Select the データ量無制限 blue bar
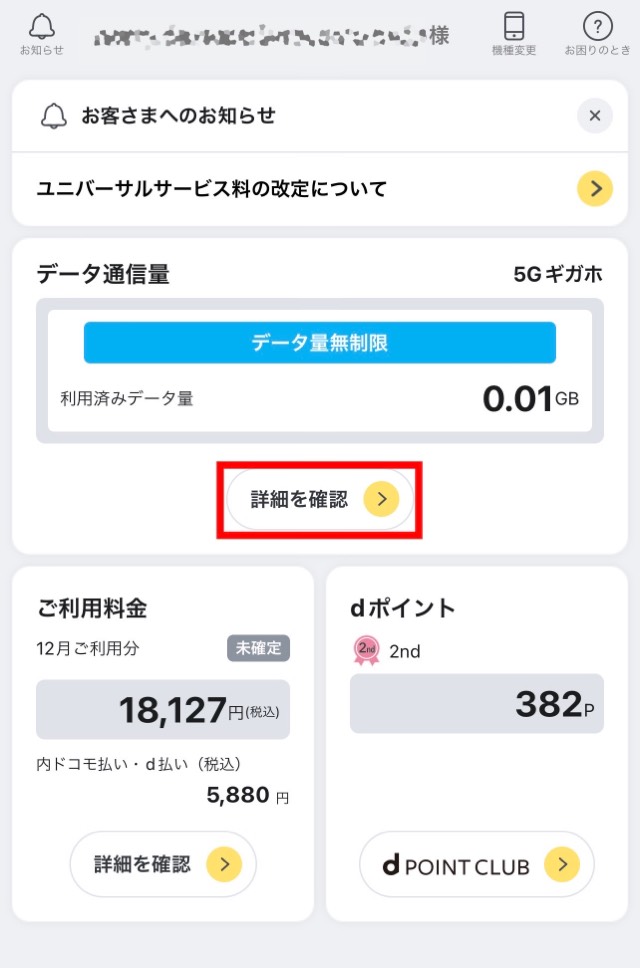640x968 pixels. click(320, 343)
